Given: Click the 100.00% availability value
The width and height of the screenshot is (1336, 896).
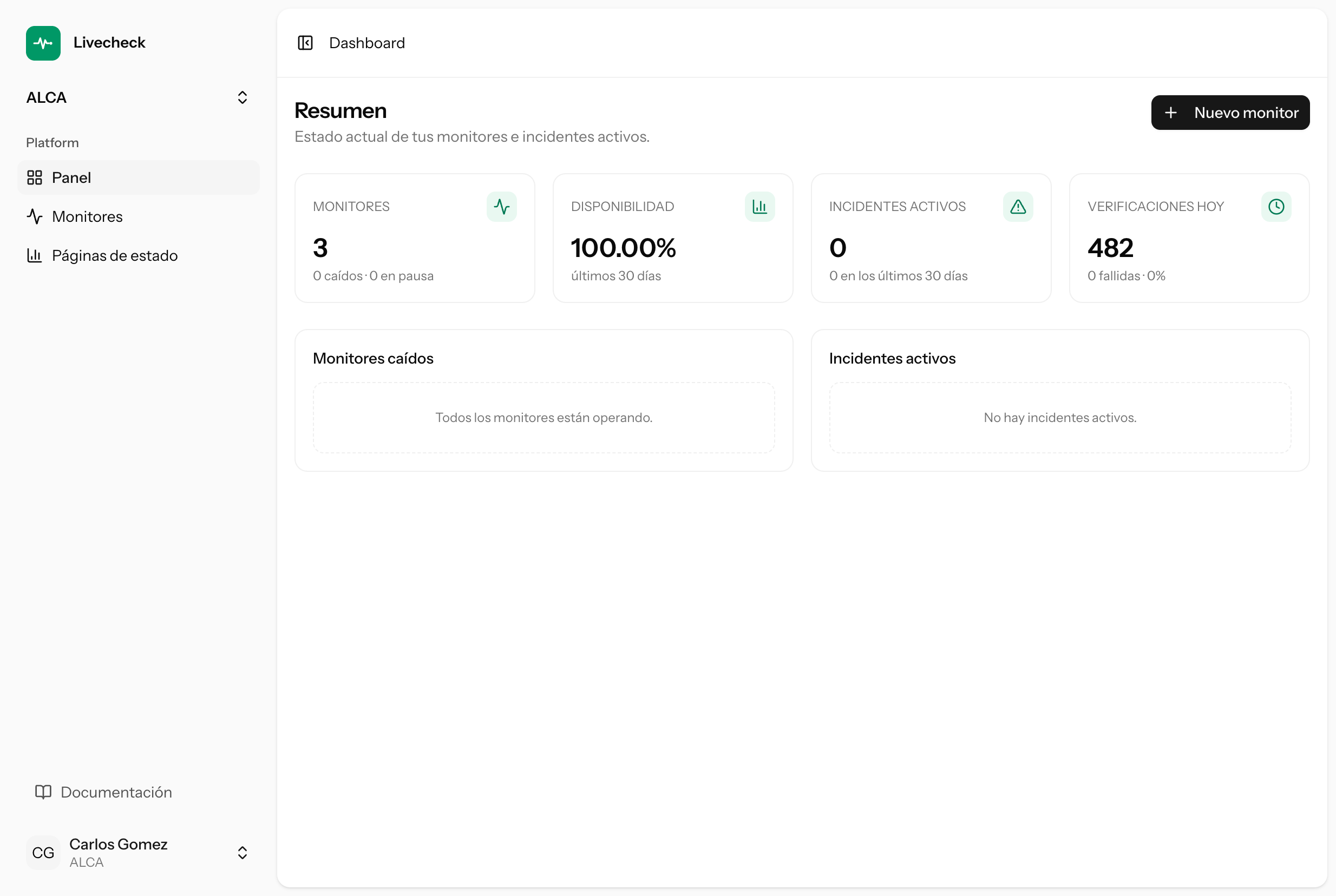Looking at the screenshot, I should (623, 248).
